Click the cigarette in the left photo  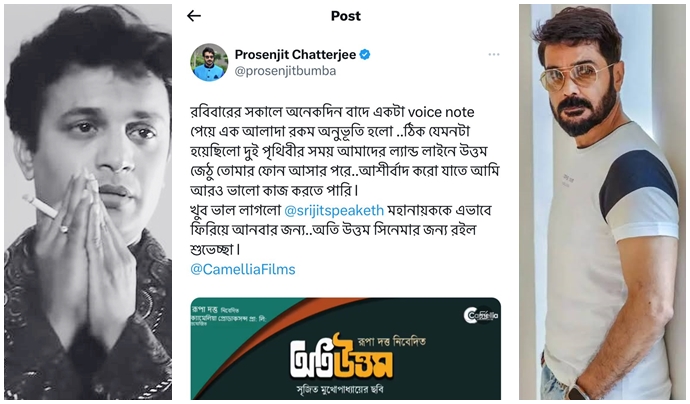pos(40,206)
